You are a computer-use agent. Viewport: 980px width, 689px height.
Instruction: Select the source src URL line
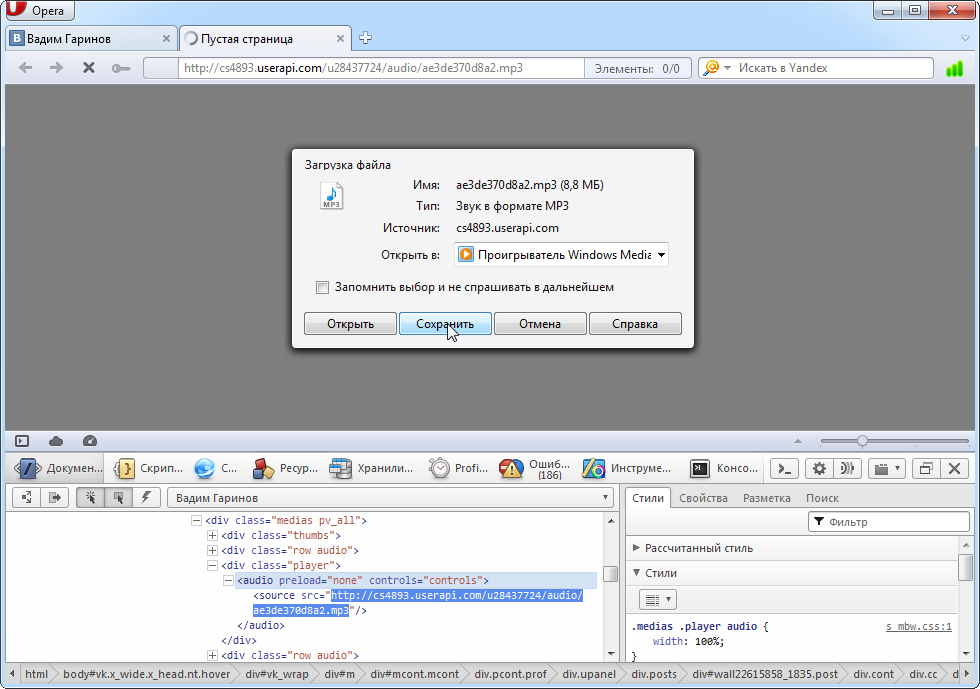click(418, 603)
